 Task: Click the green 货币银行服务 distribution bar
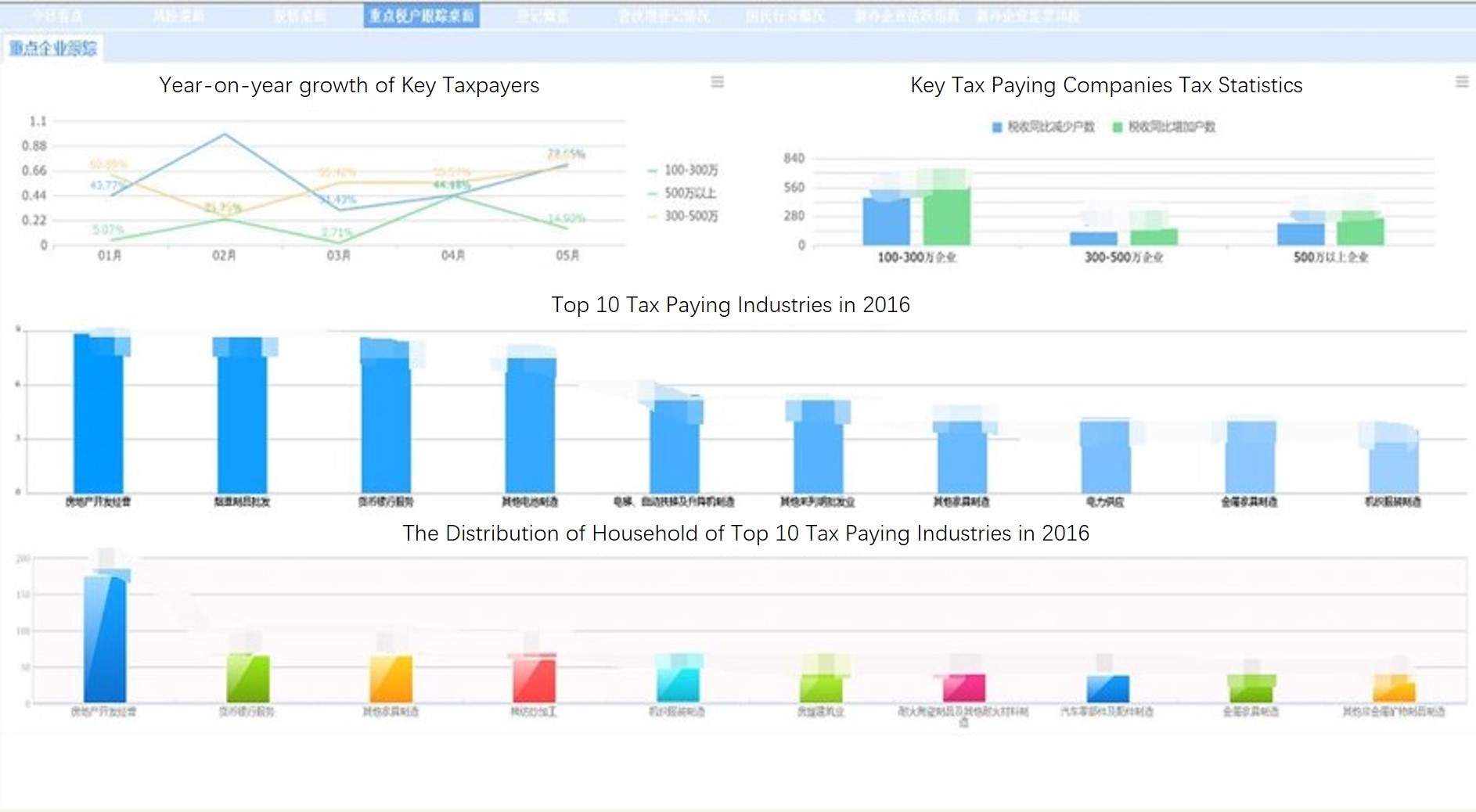pos(248,678)
